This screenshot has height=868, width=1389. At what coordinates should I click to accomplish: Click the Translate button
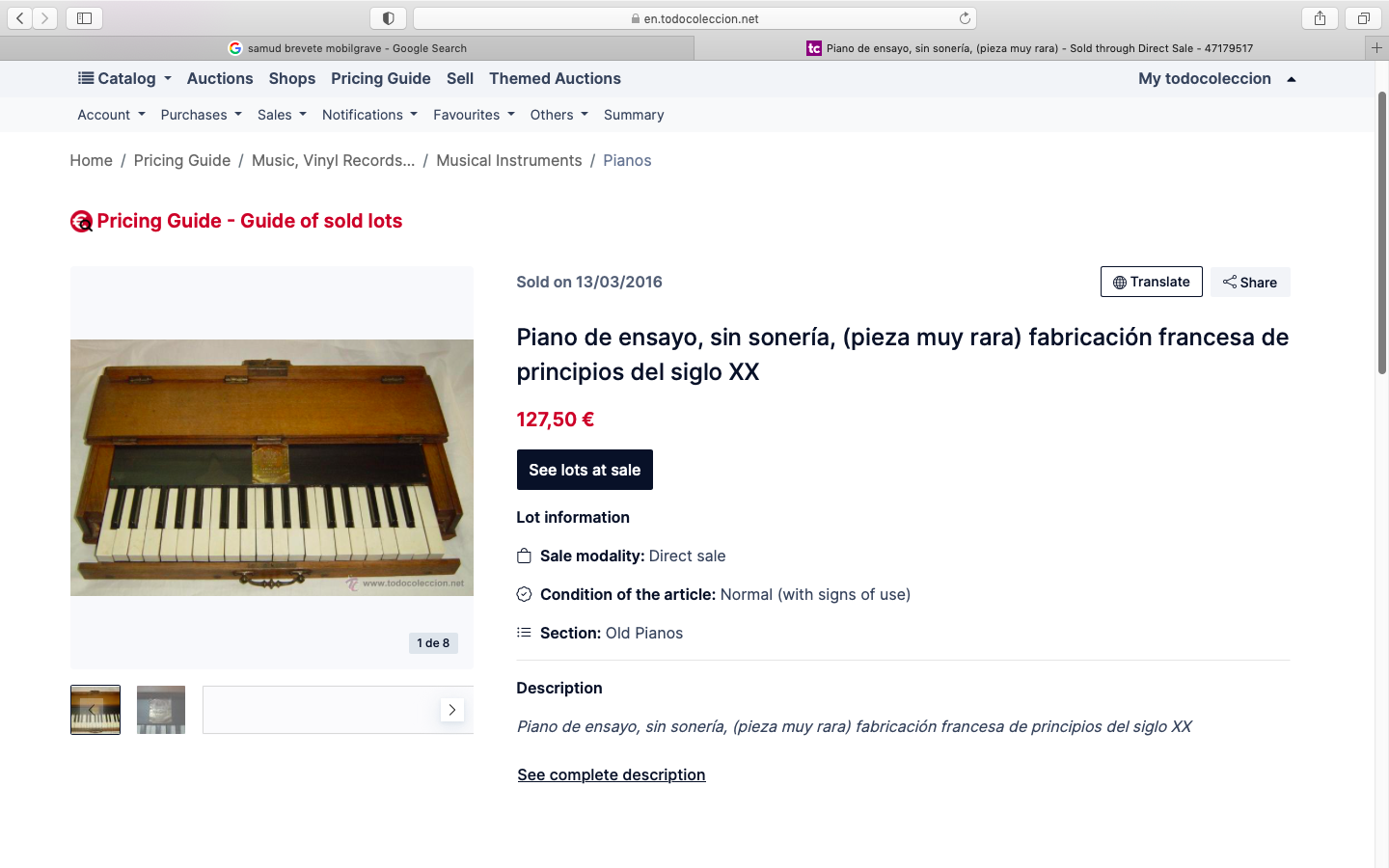click(1151, 282)
